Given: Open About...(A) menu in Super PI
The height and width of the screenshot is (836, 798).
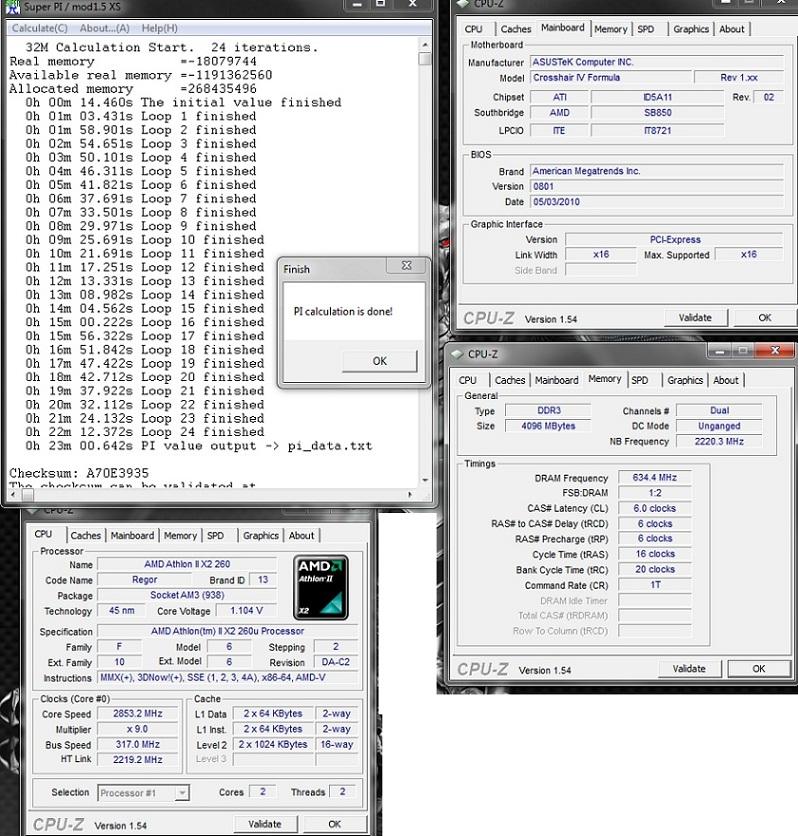Looking at the screenshot, I should 104,28.
